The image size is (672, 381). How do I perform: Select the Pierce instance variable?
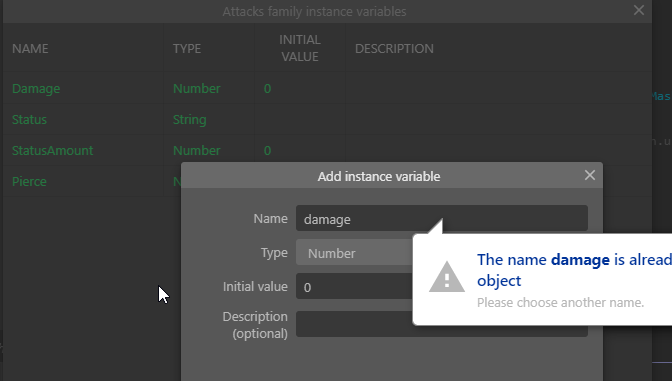[29, 182]
